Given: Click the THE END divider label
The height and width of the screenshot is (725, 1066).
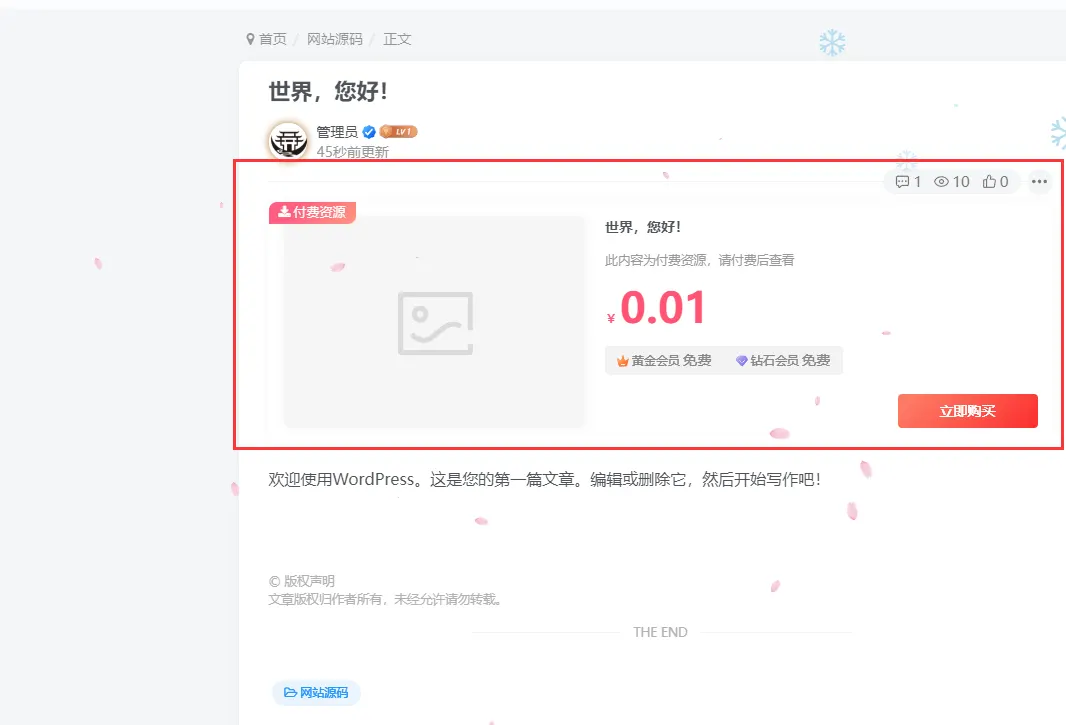Looking at the screenshot, I should [660, 632].
